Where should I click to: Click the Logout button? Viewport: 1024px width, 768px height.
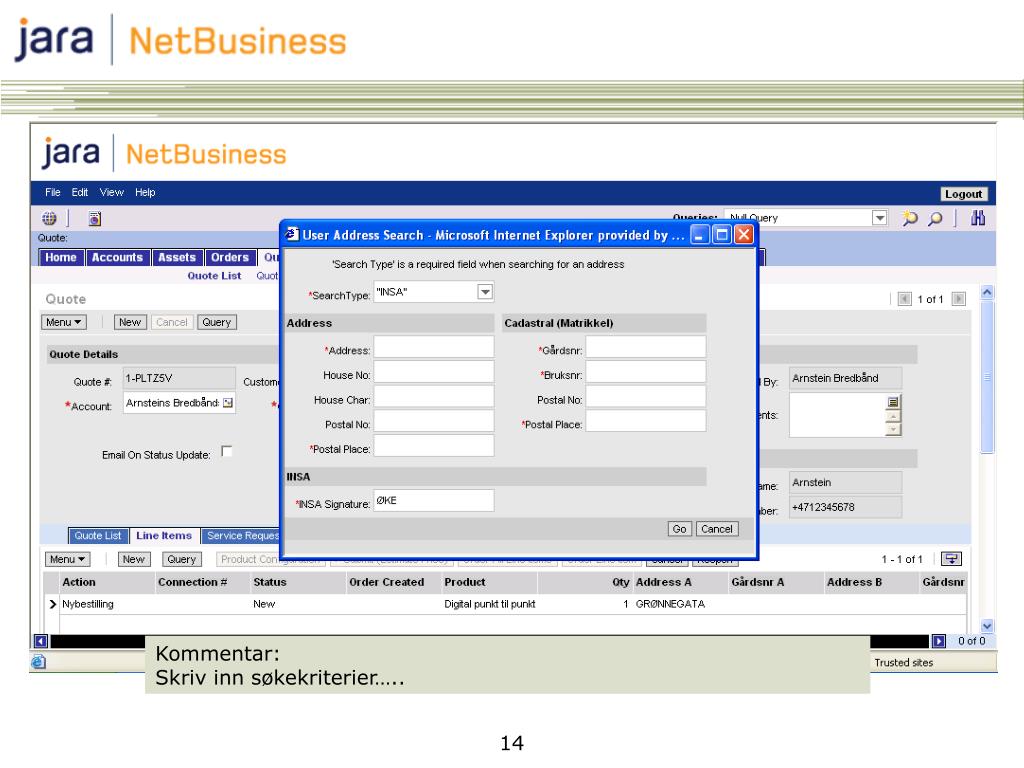tap(963, 193)
